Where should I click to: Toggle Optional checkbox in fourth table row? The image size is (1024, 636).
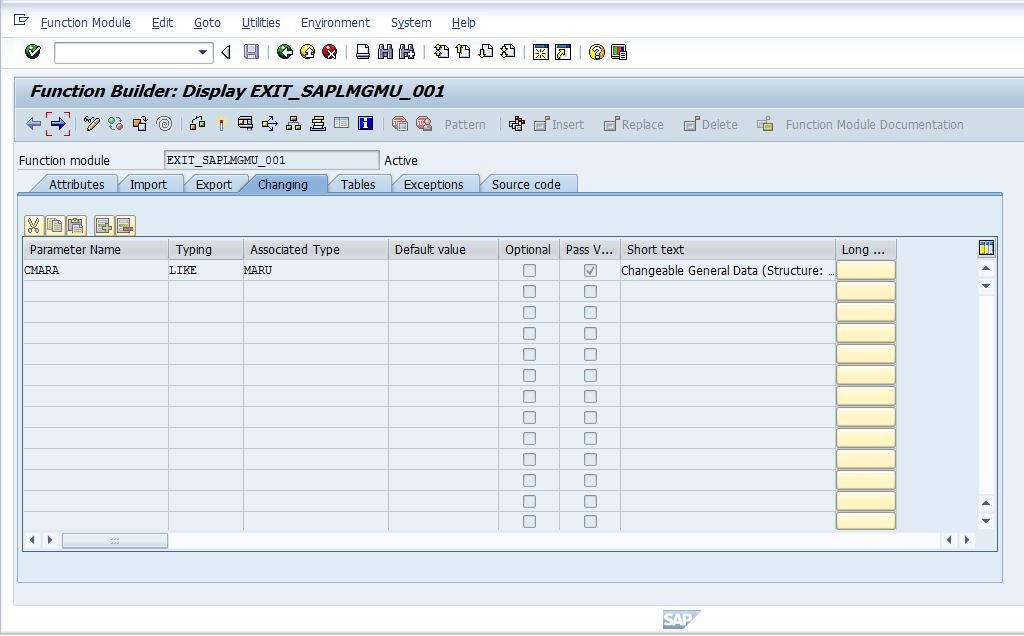coord(529,333)
